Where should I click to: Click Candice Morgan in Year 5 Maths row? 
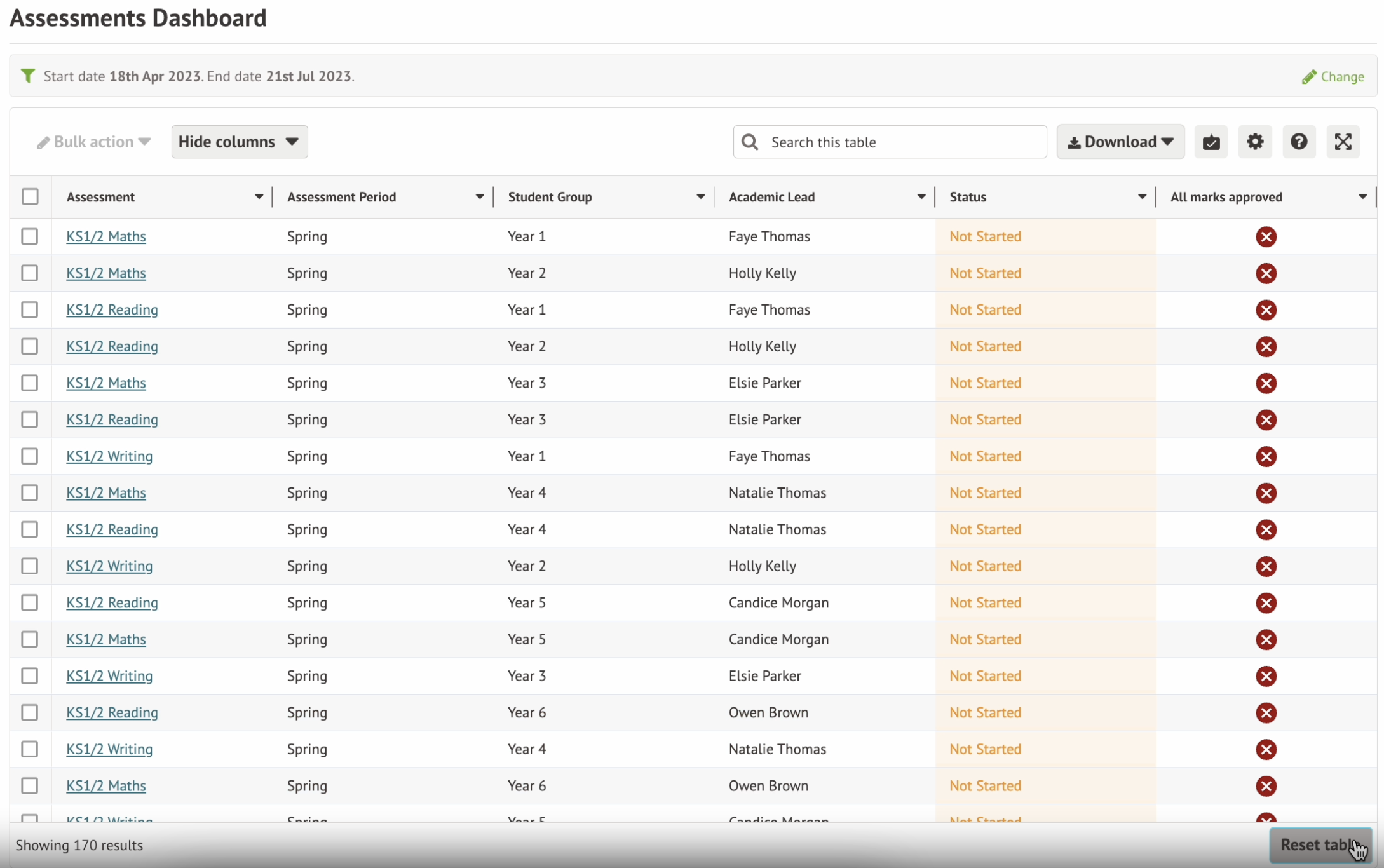coord(778,639)
